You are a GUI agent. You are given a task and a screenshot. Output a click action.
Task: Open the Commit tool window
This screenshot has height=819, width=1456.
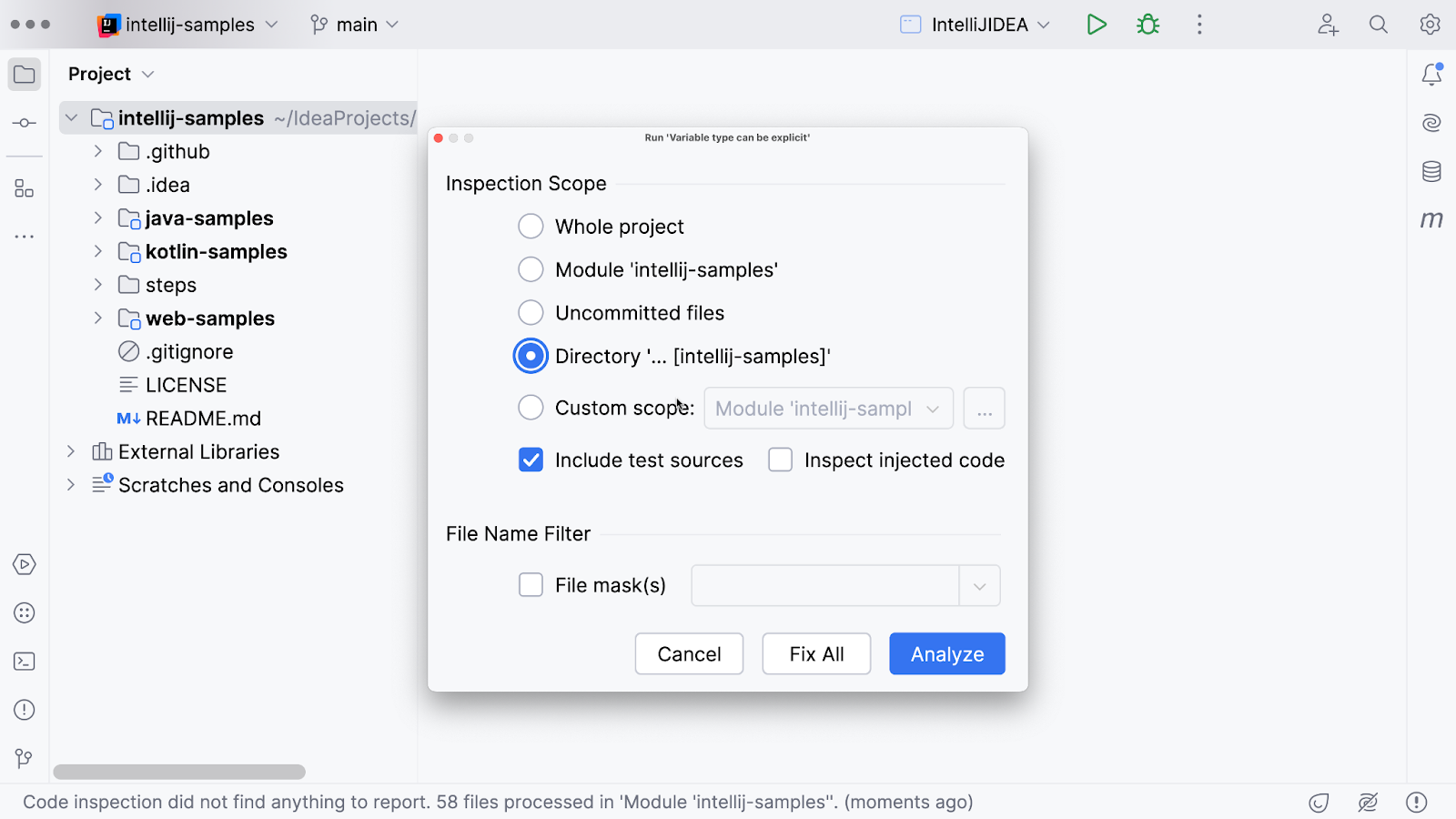tap(25, 123)
